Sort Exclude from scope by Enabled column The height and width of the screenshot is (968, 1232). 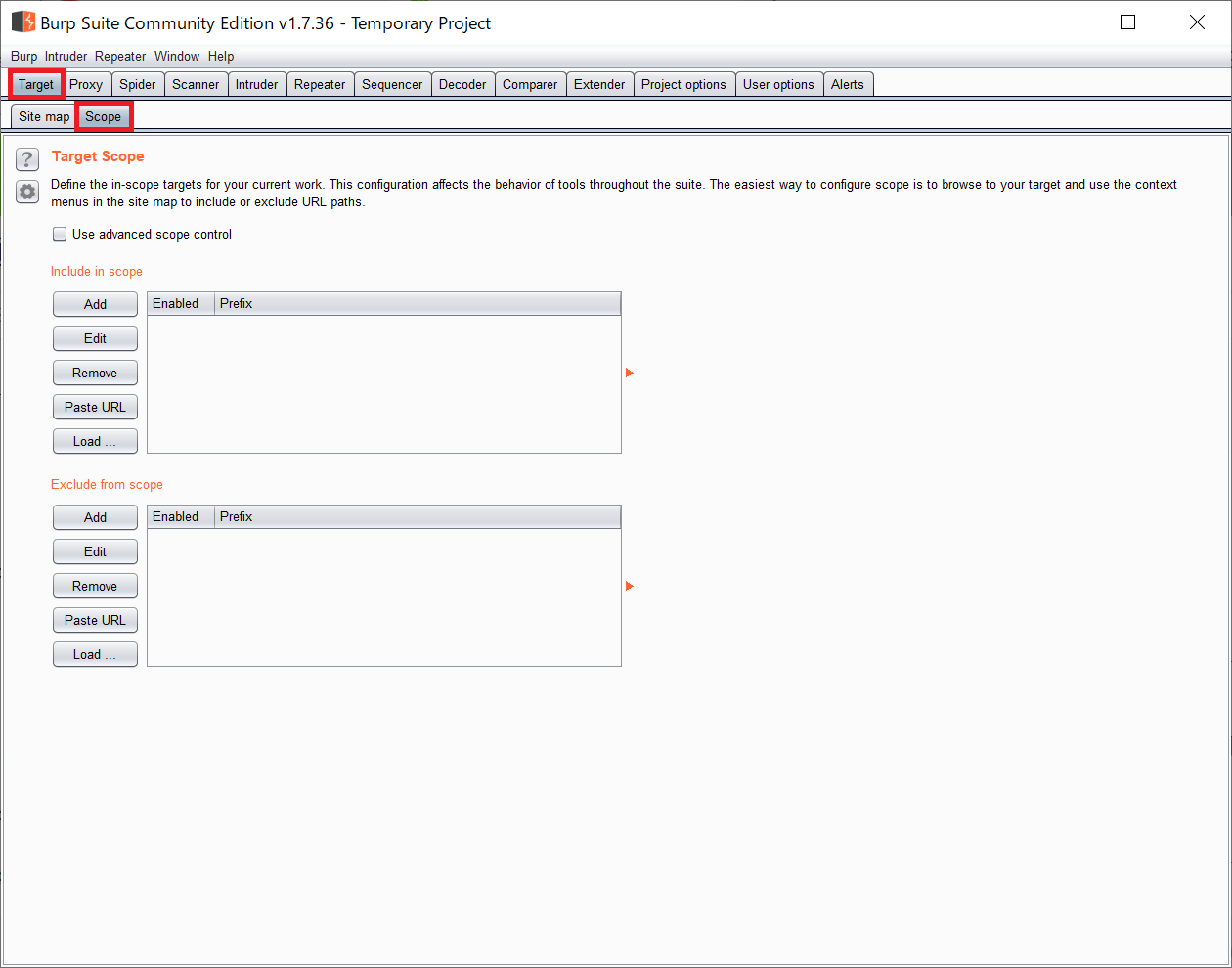(181, 516)
